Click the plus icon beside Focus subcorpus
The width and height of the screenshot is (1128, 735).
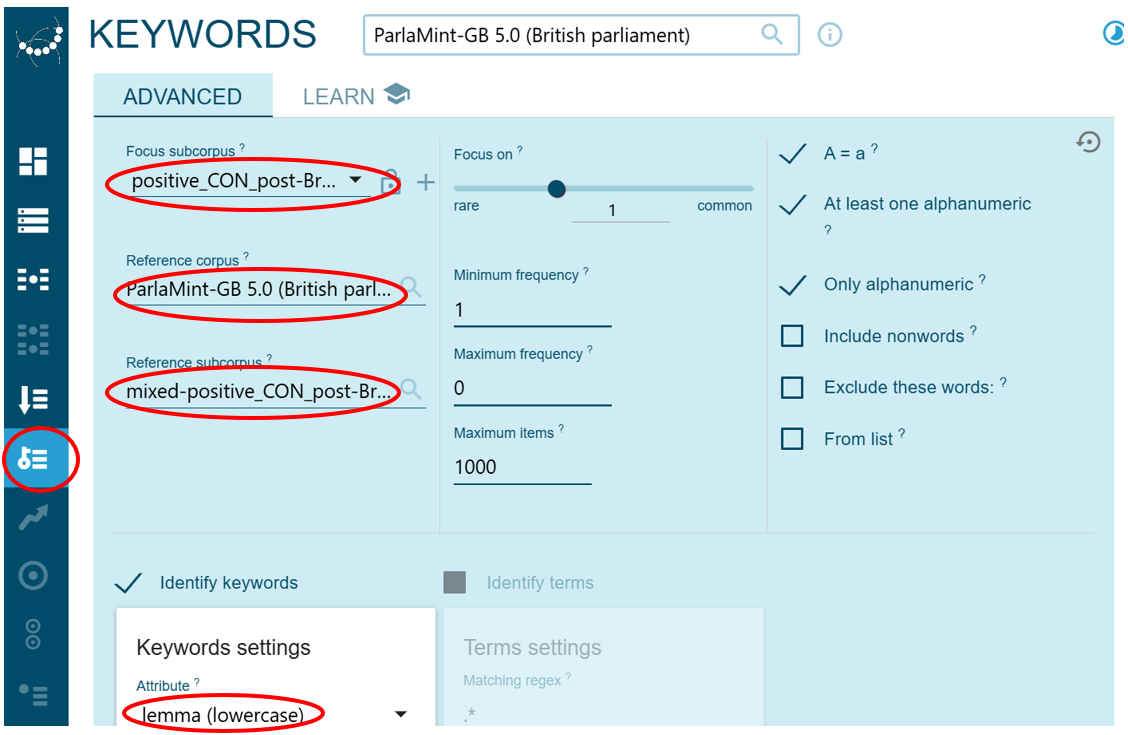(426, 182)
